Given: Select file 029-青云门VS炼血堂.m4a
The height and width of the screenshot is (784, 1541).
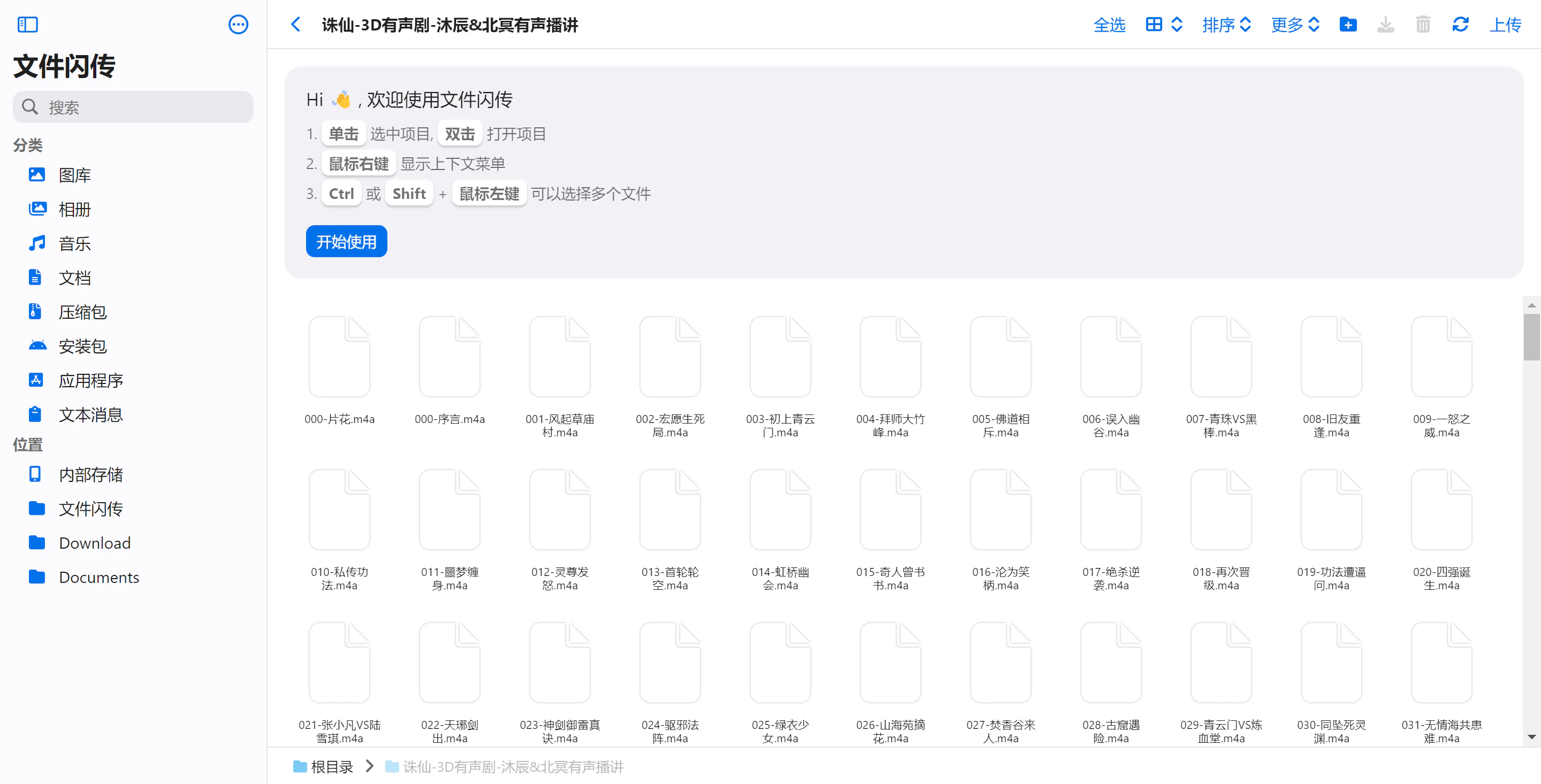Looking at the screenshot, I should [x=1221, y=682].
